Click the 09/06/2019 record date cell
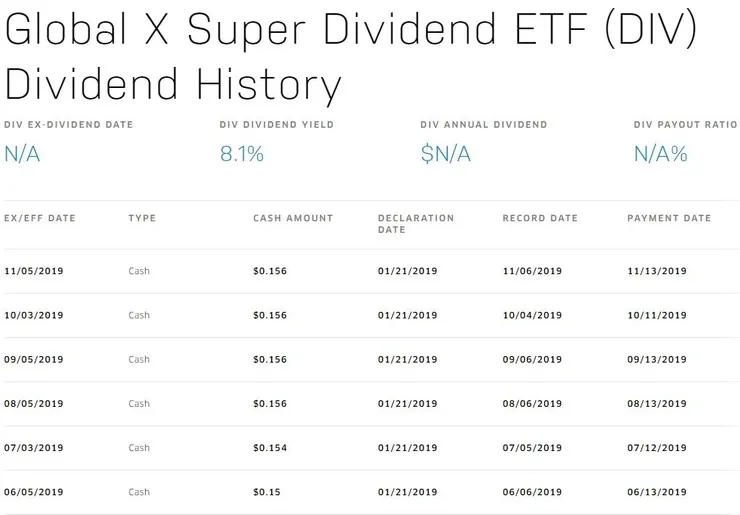740x515 pixels. (532, 360)
